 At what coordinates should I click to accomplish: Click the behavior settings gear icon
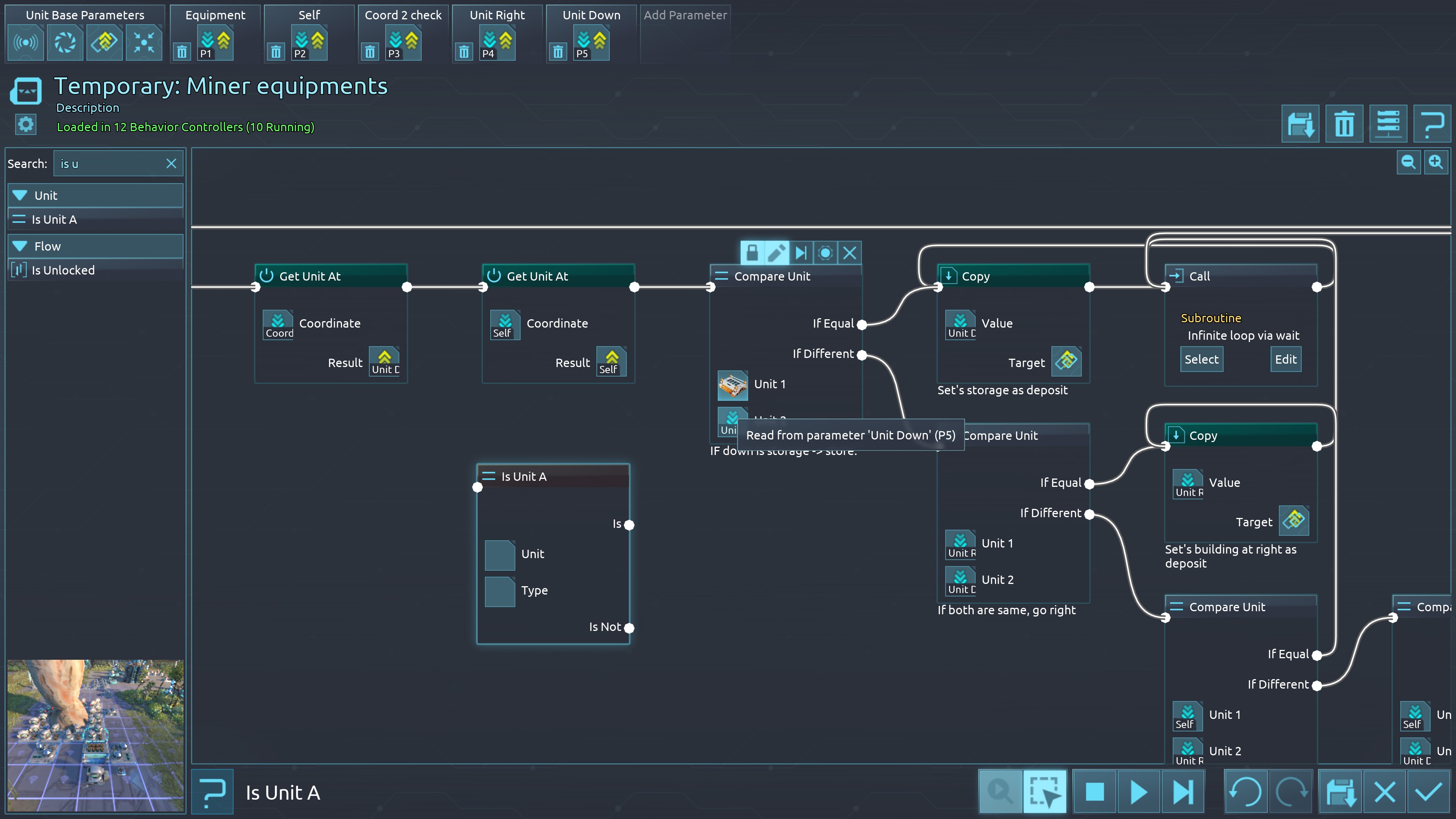pos(25,124)
